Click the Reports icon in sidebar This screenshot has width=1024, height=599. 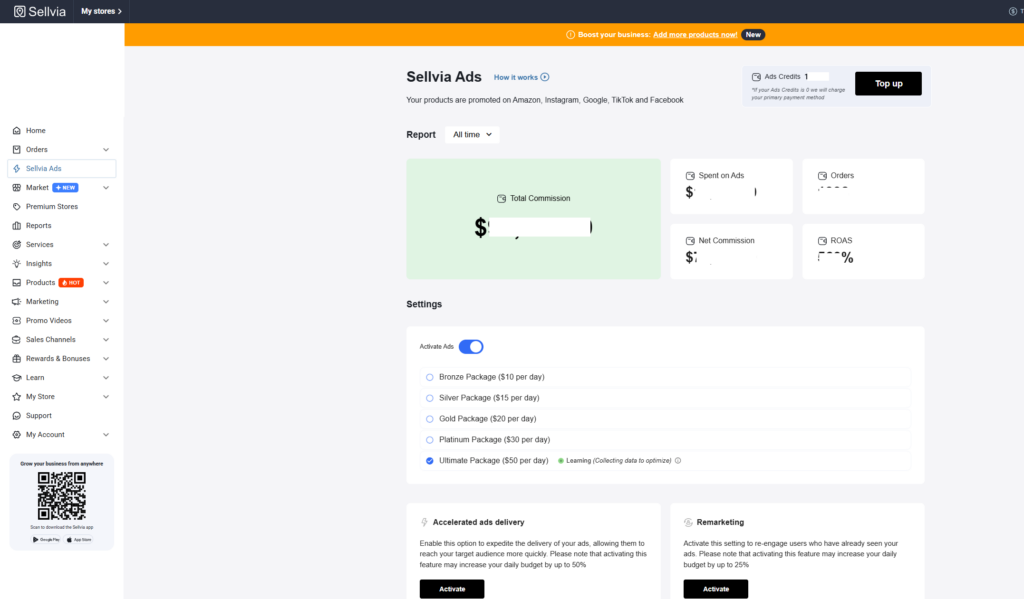click(x=16, y=225)
